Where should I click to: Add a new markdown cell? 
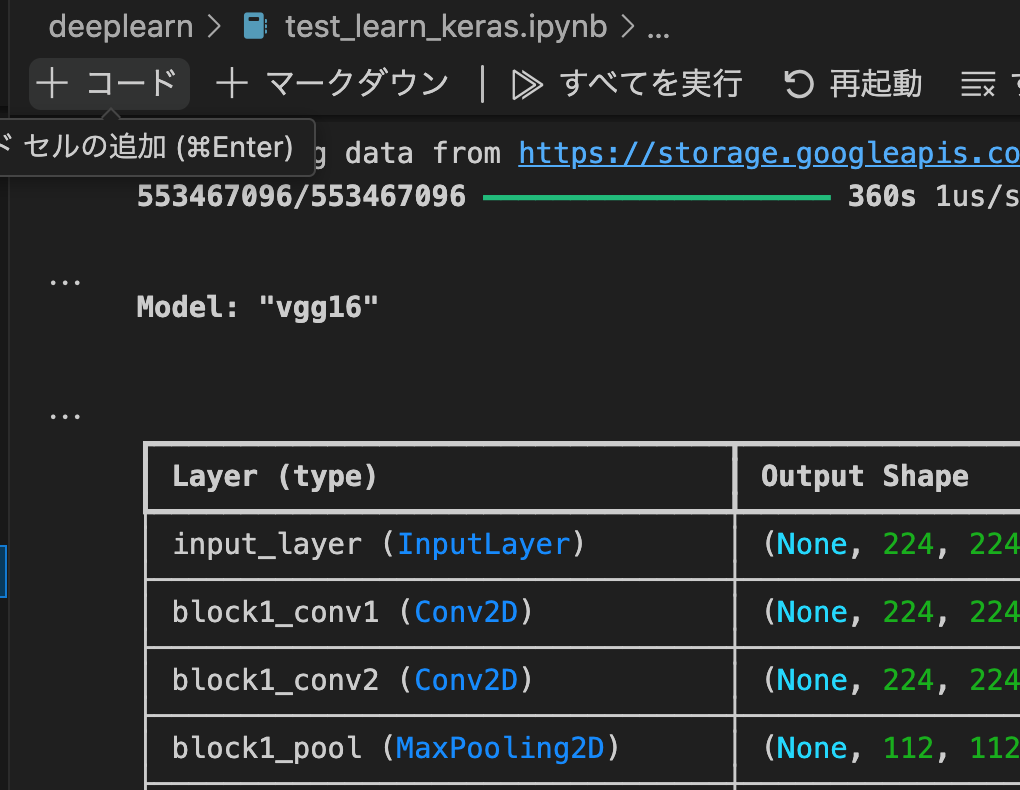(x=330, y=83)
